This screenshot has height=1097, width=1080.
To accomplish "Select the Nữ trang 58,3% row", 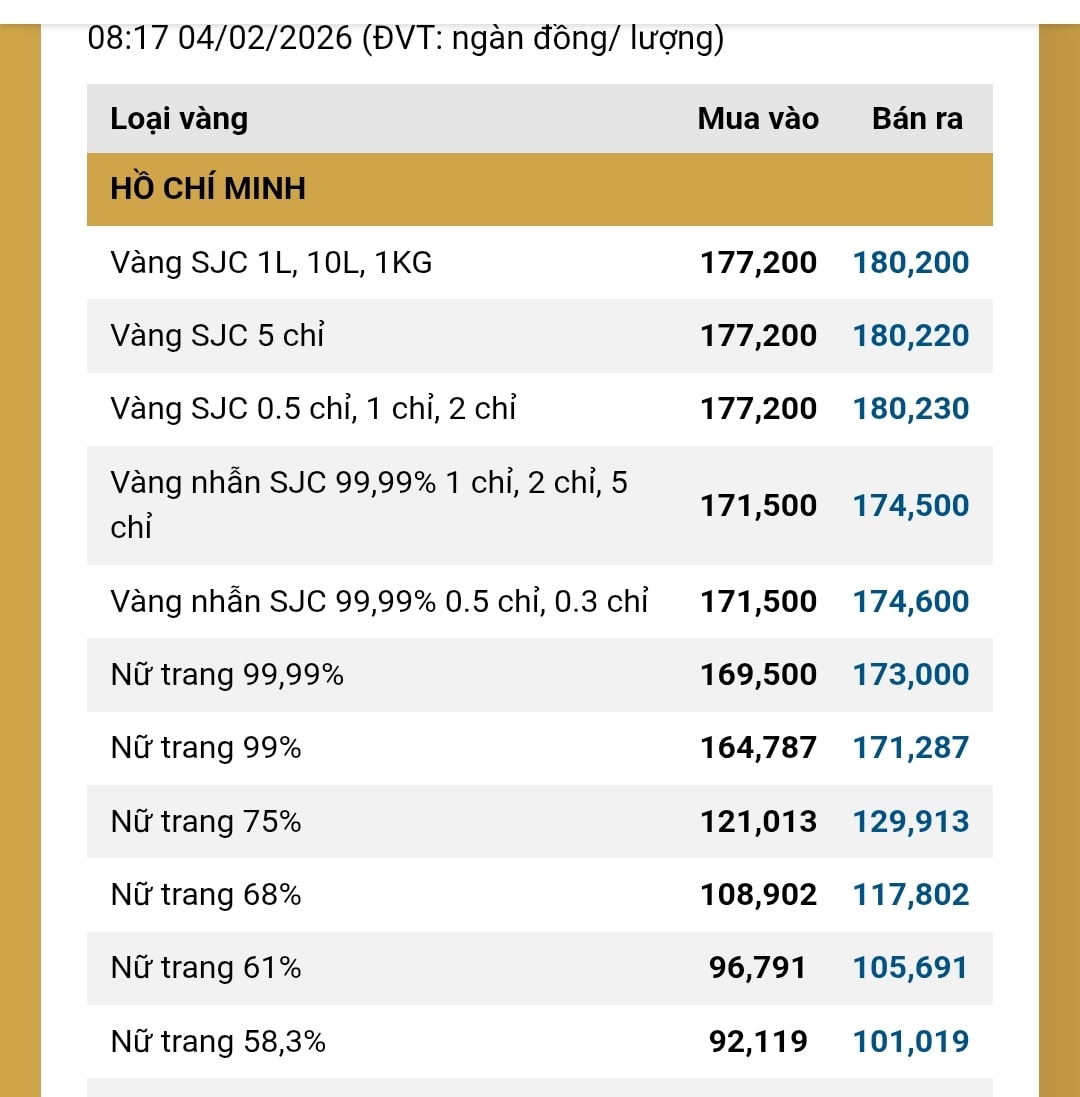I will point(539,1042).
